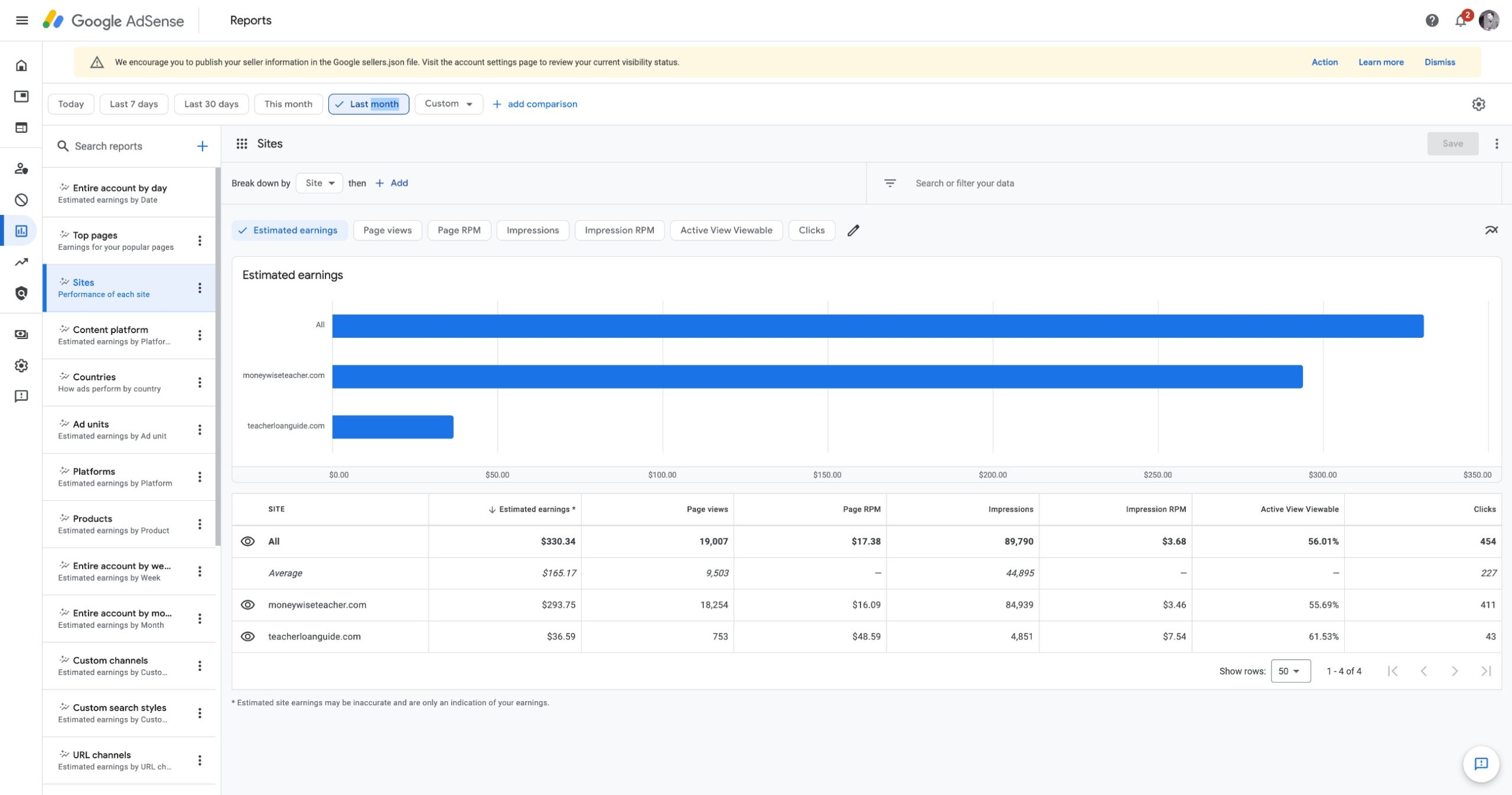Open Entire account by day report
Viewport: 1512px width, 795px height.
click(x=129, y=193)
